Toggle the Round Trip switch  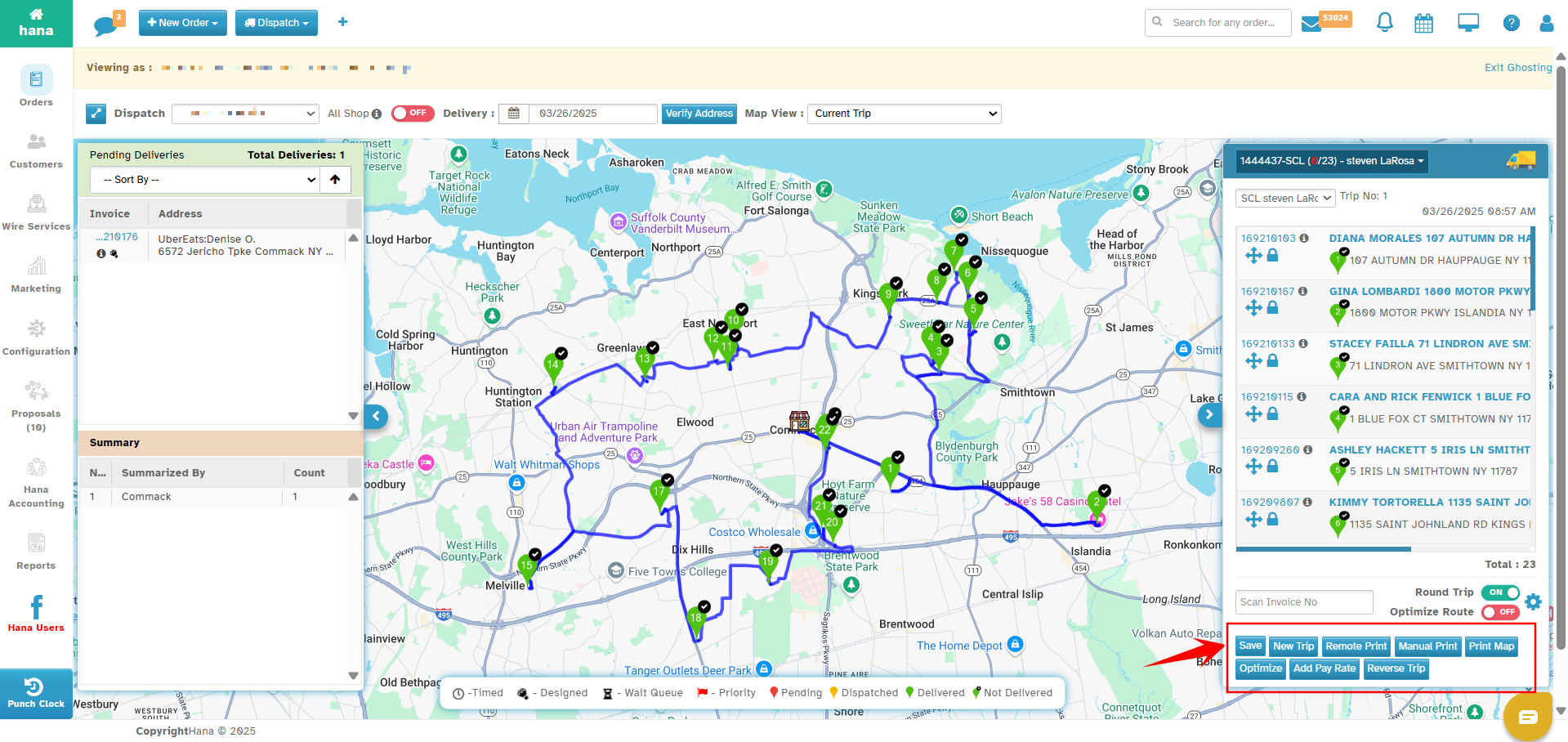tap(1500, 592)
